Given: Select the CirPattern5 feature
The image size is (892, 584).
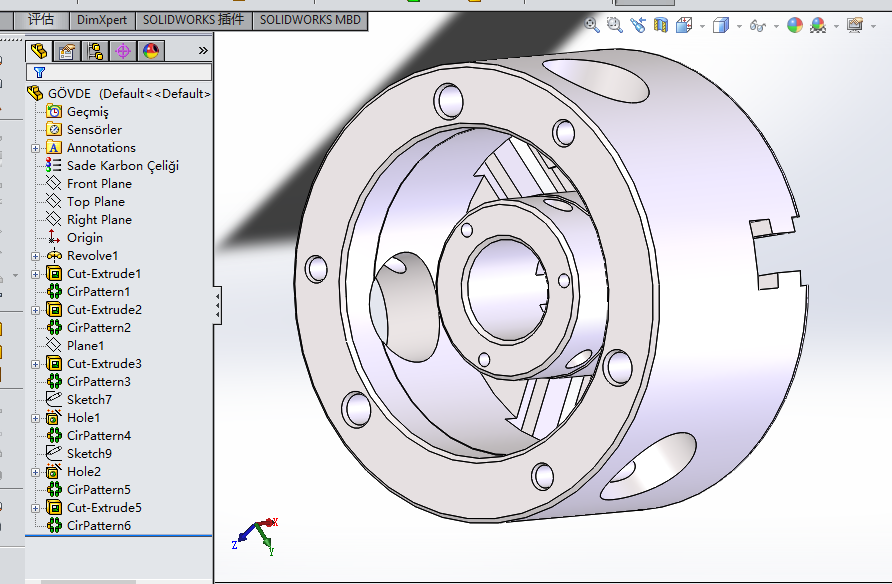Looking at the screenshot, I should pyautogui.click(x=98, y=490).
